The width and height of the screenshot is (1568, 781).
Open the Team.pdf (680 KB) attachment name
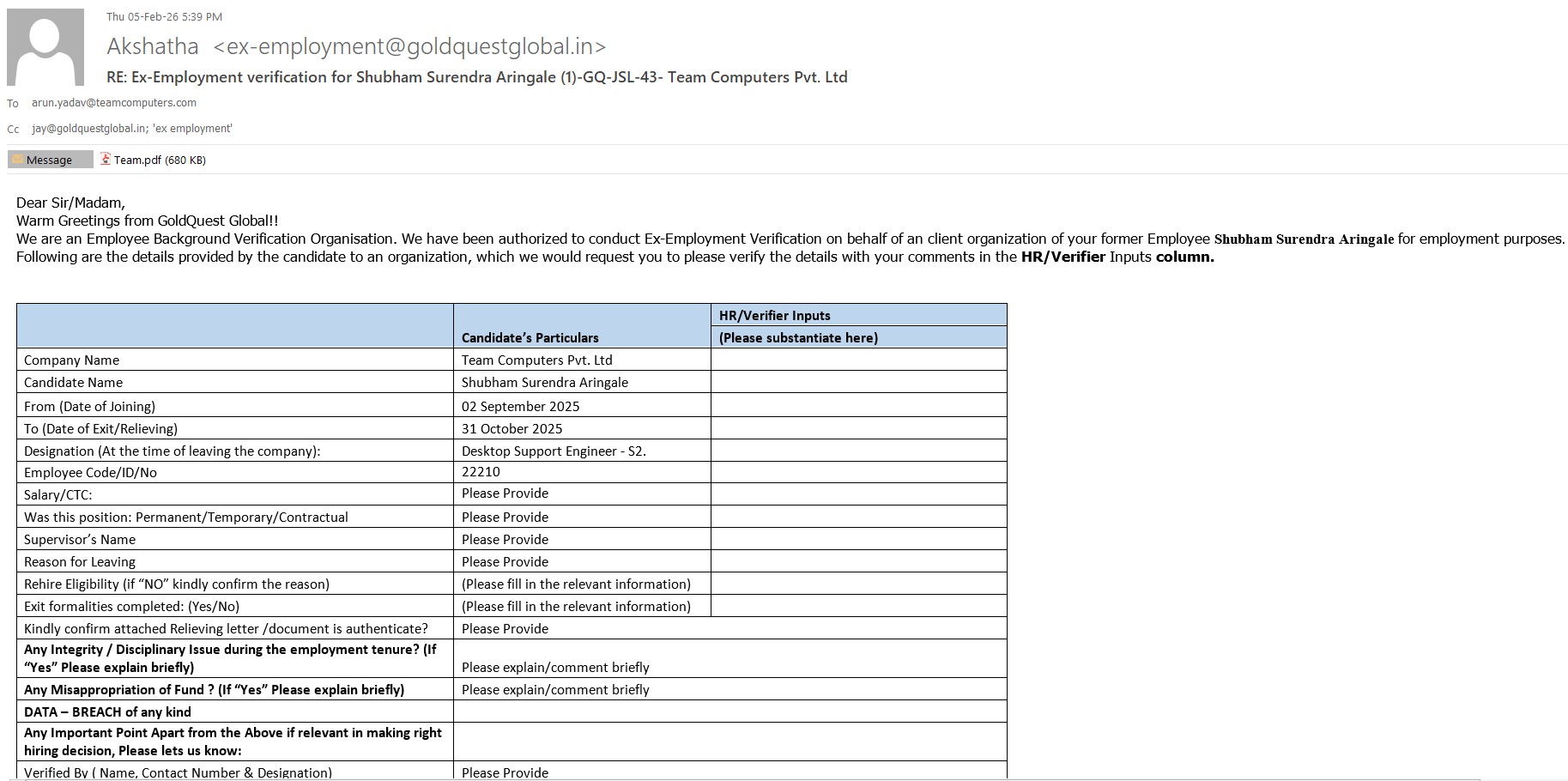point(160,160)
